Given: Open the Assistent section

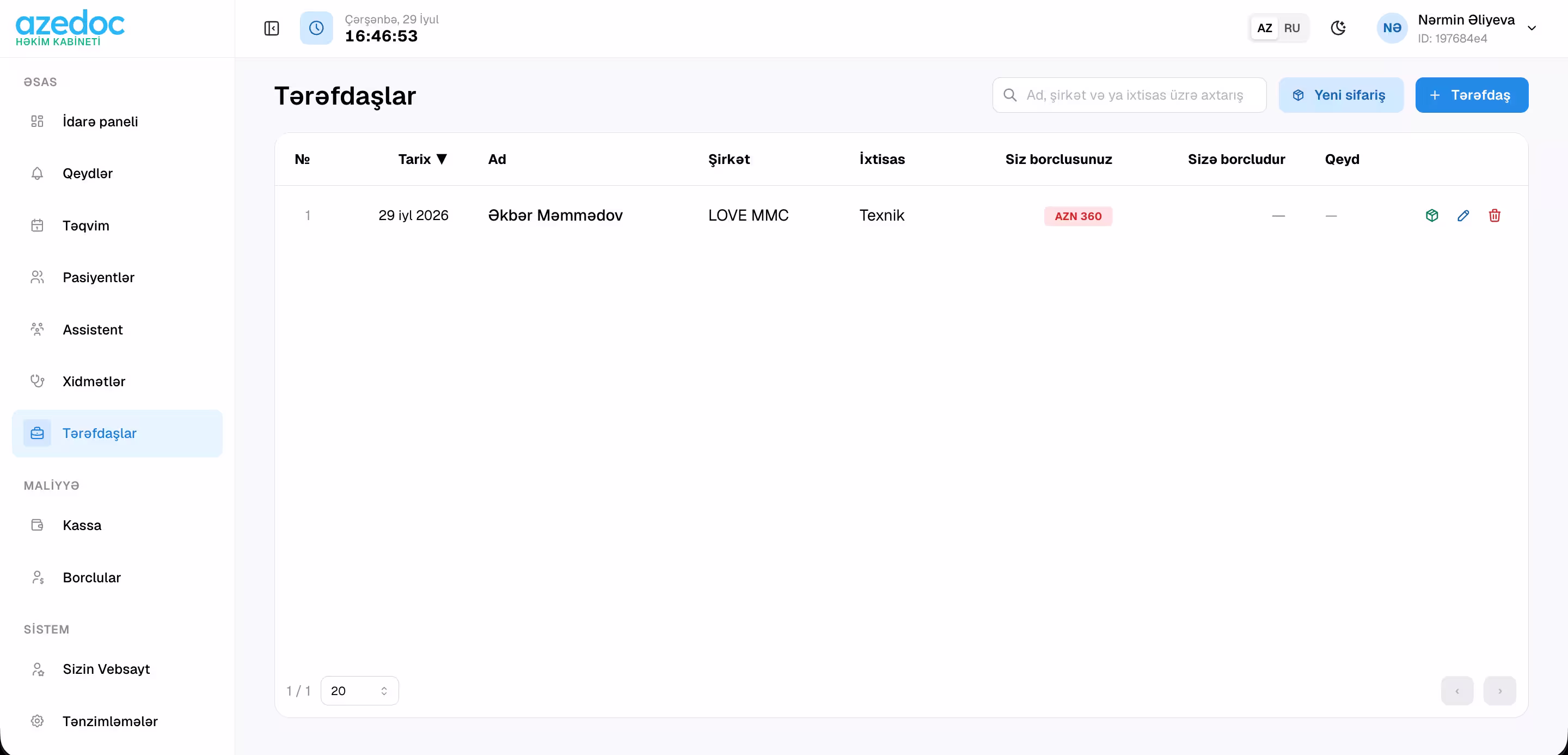Looking at the screenshot, I should 118,330.
